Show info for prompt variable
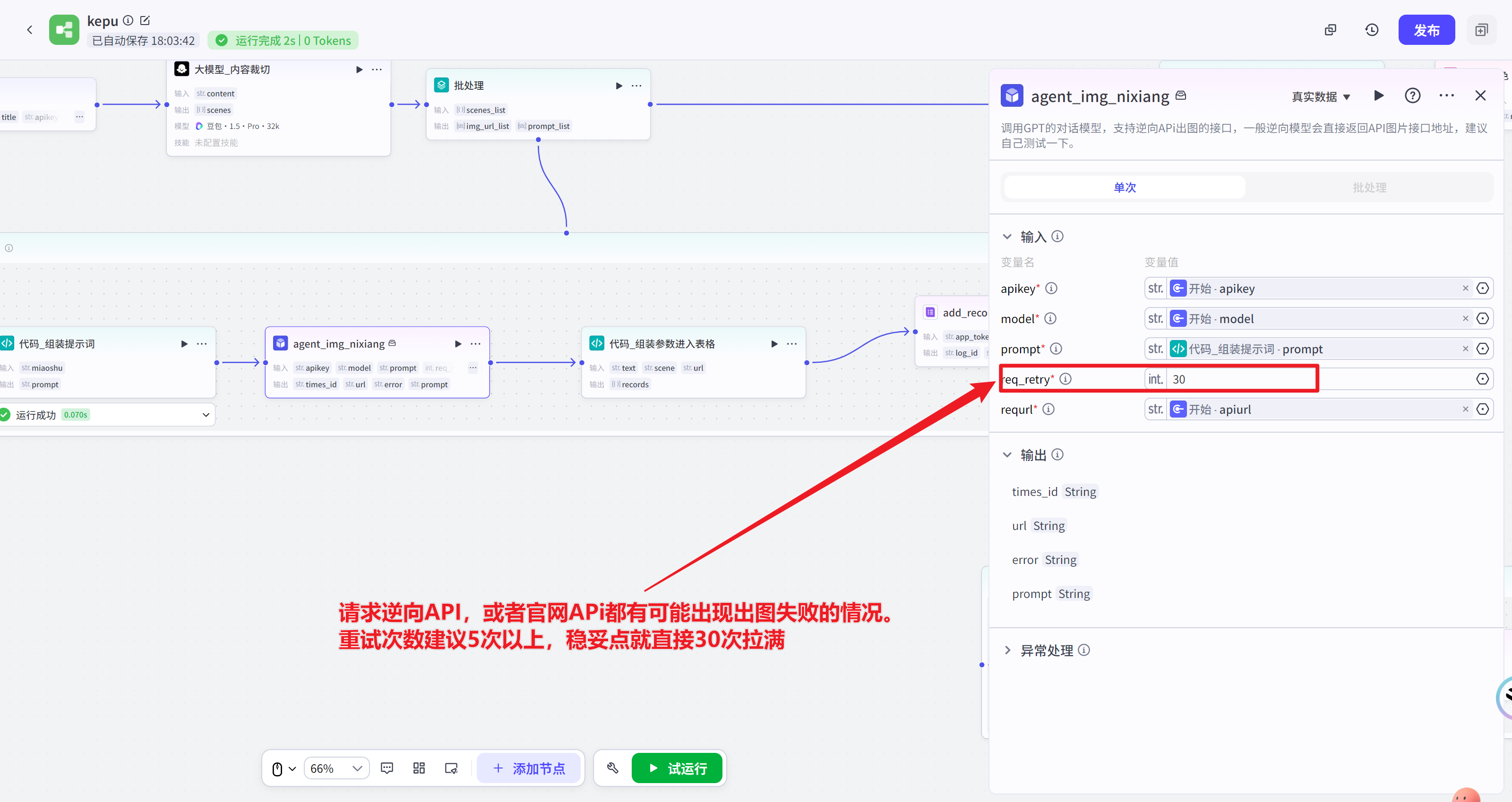Image resolution: width=1512 pixels, height=802 pixels. pos(1056,349)
